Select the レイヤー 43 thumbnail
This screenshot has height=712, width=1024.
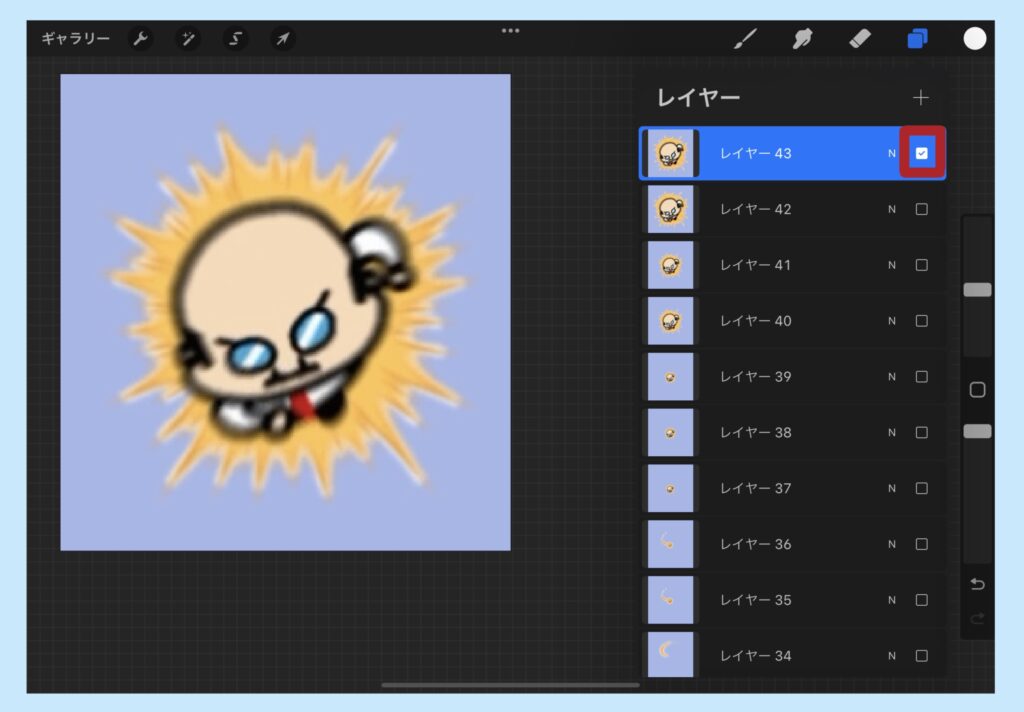[x=670, y=154]
